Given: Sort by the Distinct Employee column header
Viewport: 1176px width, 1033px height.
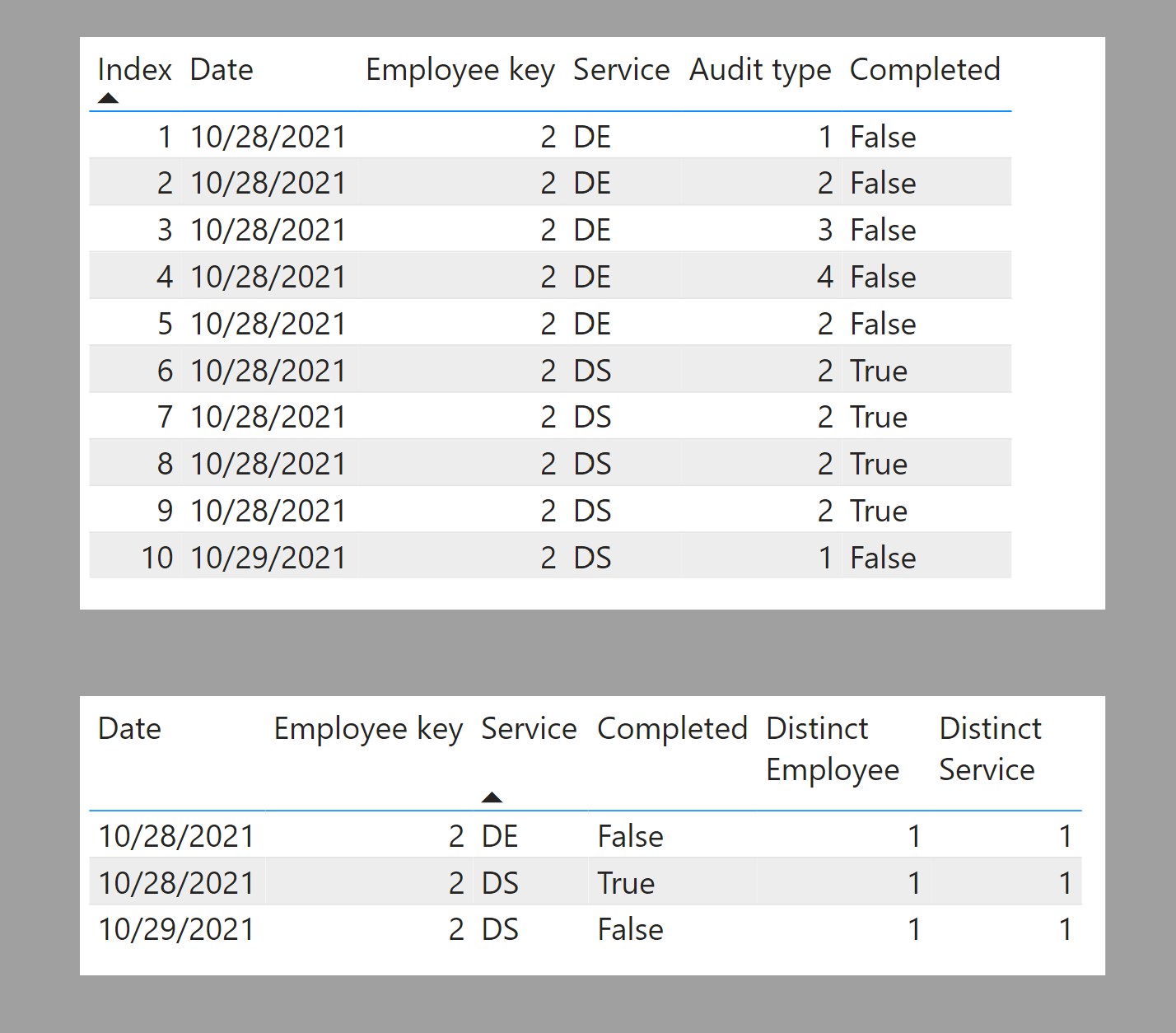Looking at the screenshot, I should point(833,749).
